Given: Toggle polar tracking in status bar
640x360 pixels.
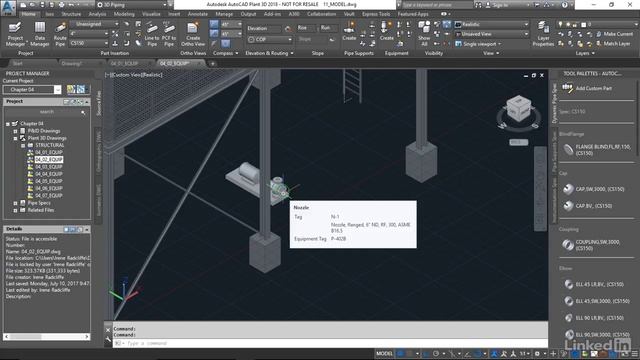Looking at the screenshot, I should tap(436, 354).
